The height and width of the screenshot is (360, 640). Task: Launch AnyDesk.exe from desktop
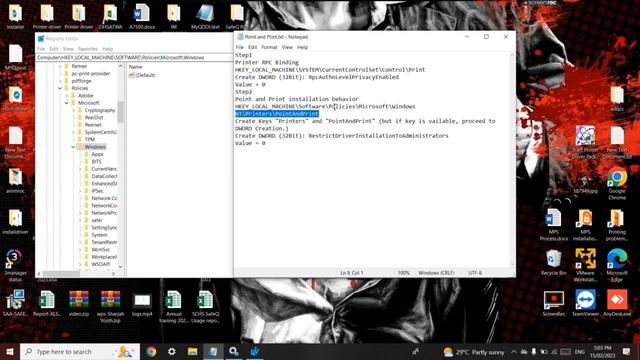[x=617, y=303]
